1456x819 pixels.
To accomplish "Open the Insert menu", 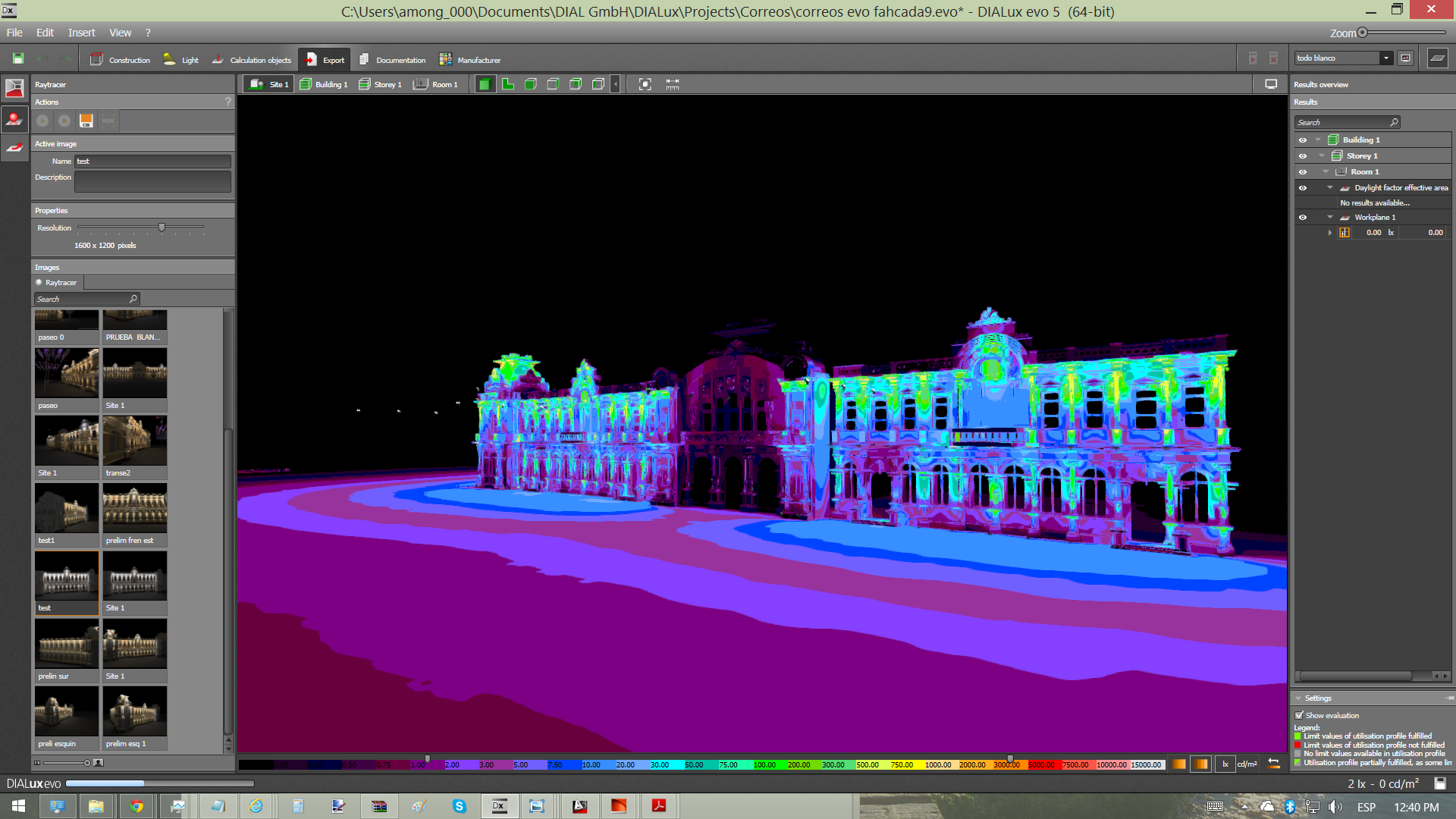I will coord(81,33).
